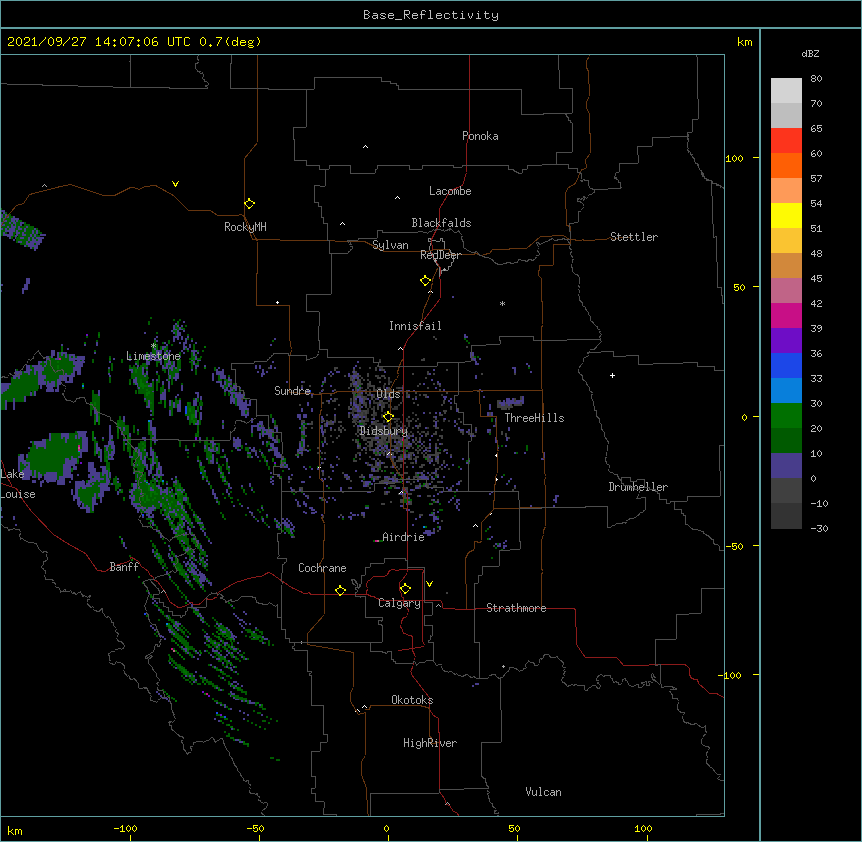862x842 pixels.
Task: Click the Drumheller label
Action: pos(638,487)
